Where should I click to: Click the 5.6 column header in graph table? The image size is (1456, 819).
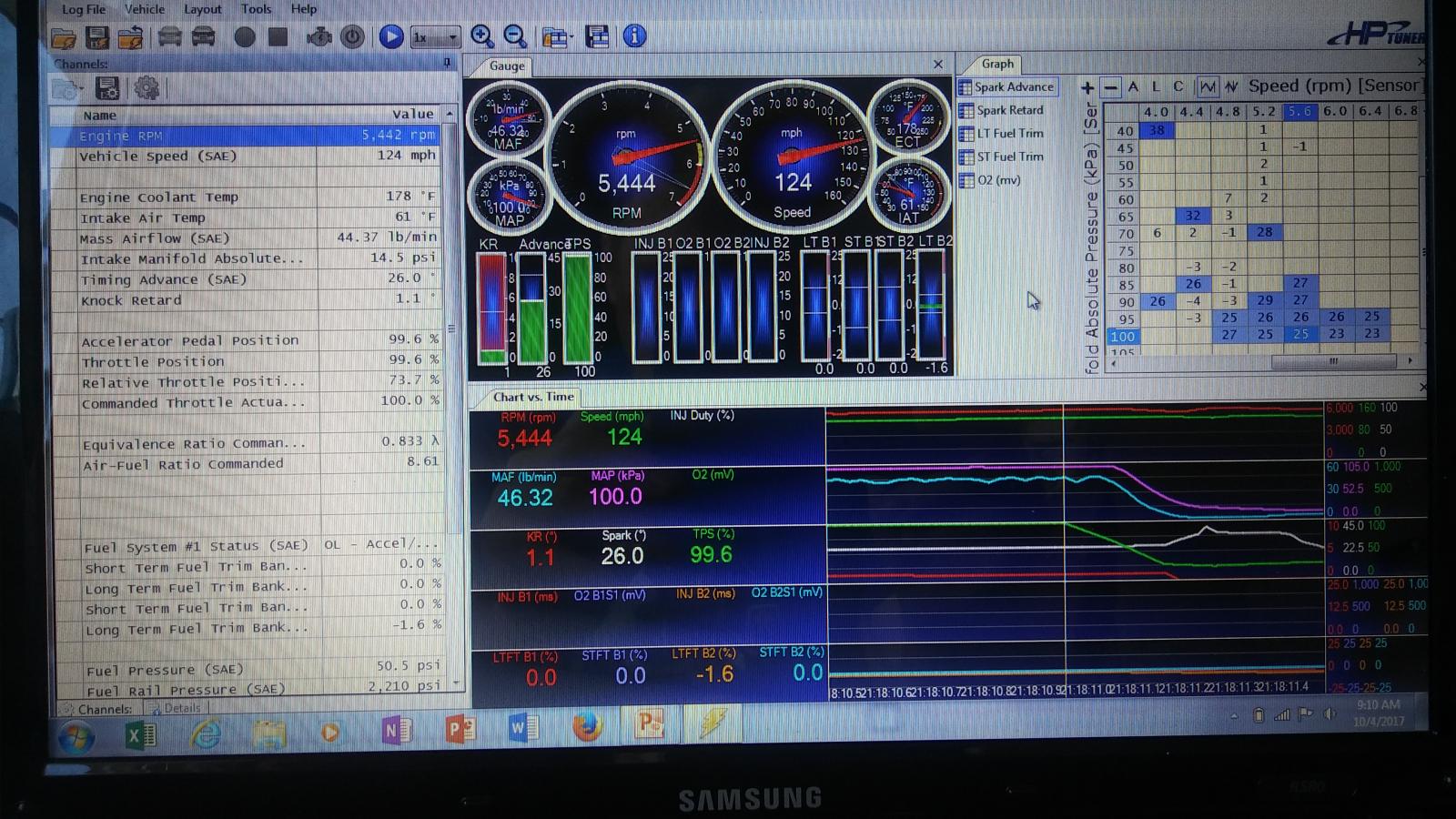[1299, 111]
